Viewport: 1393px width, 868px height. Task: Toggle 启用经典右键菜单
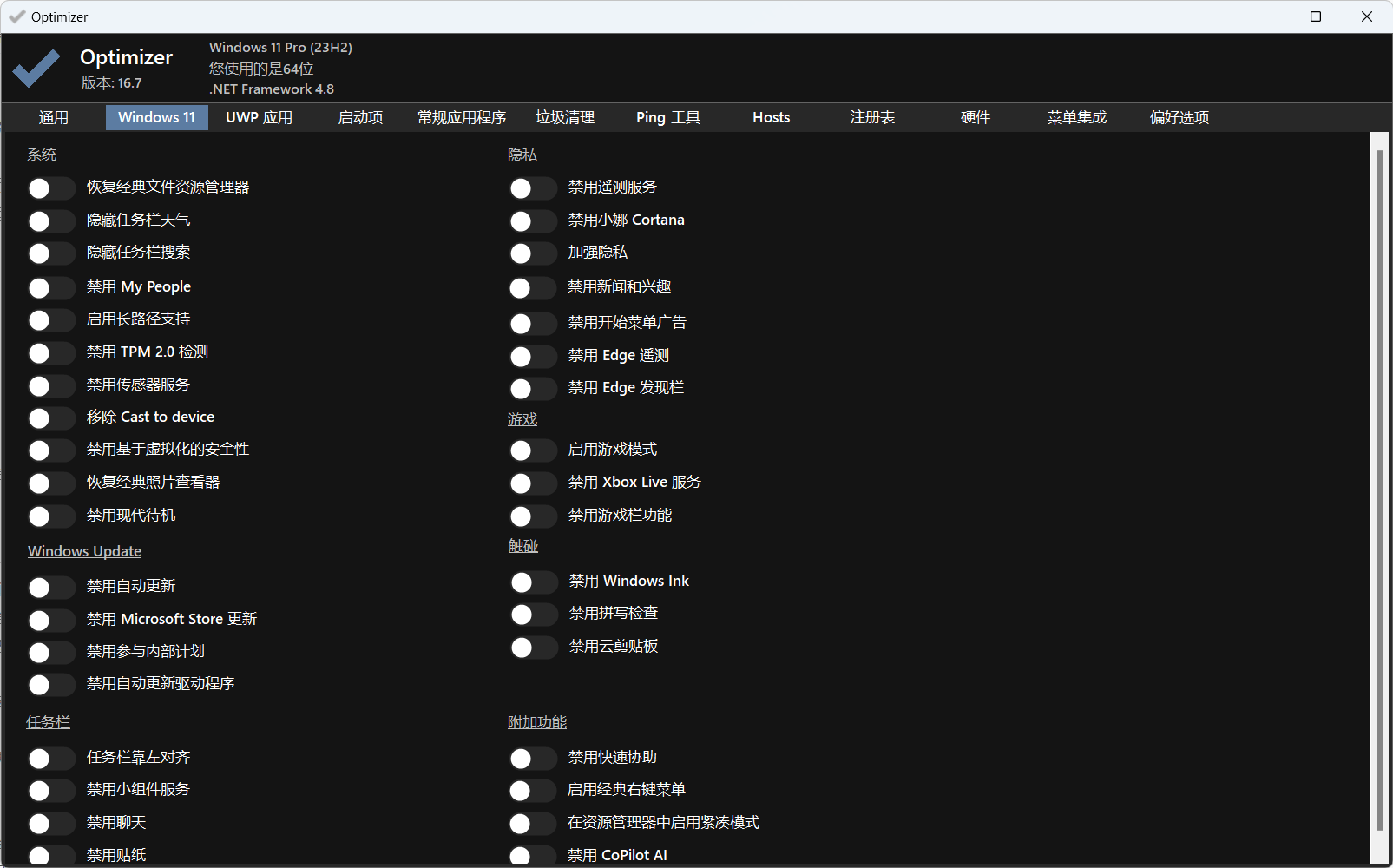click(532, 790)
